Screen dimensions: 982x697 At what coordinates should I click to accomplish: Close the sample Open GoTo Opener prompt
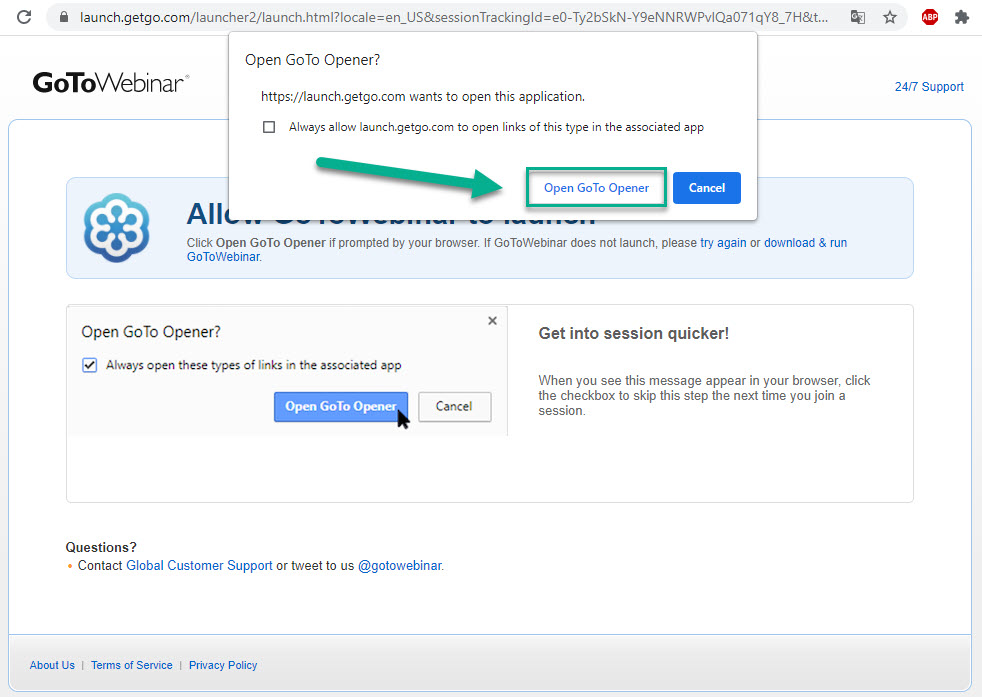[x=492, y=321]
